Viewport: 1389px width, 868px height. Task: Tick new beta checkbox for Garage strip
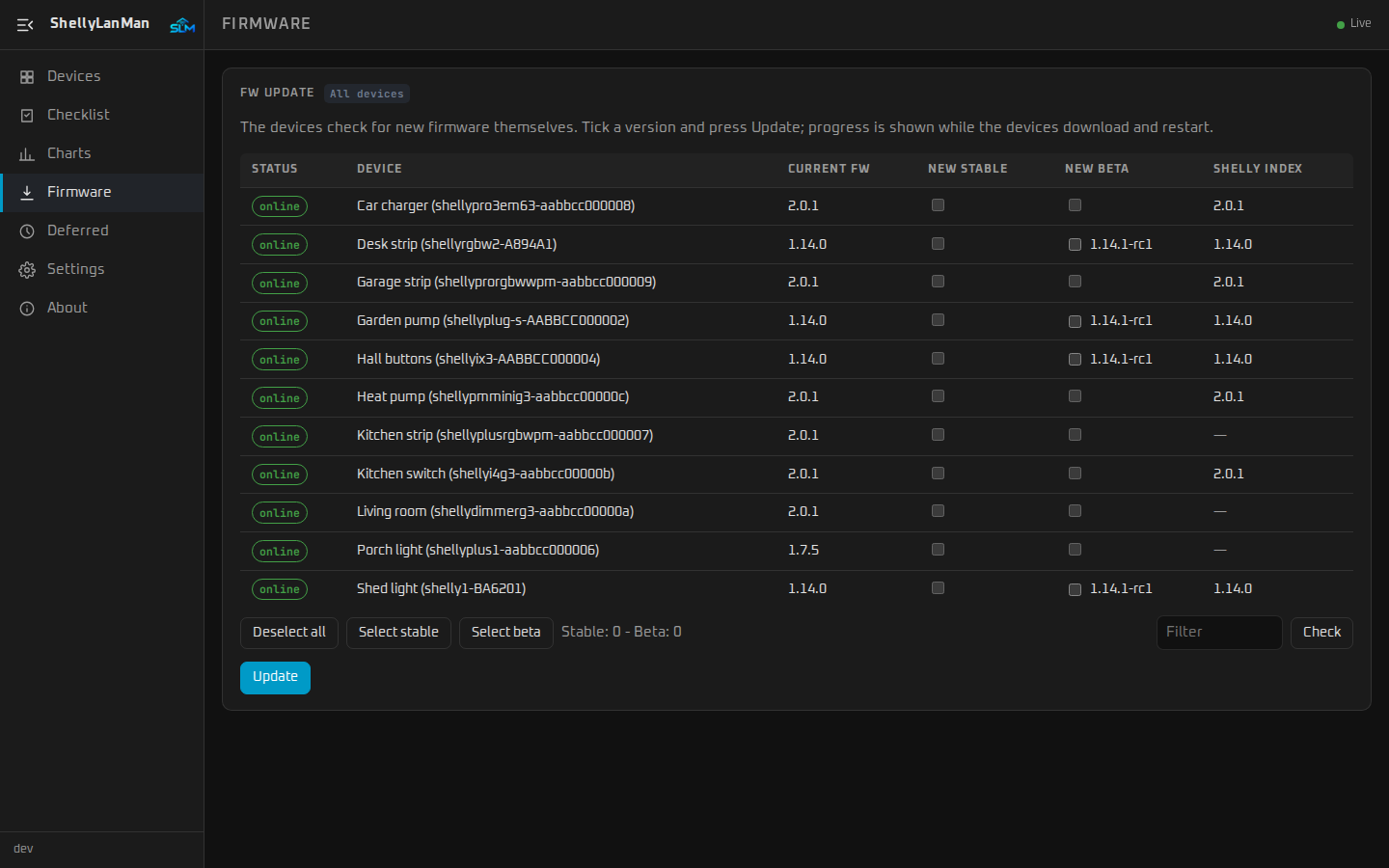click(x=1075, y=282)
